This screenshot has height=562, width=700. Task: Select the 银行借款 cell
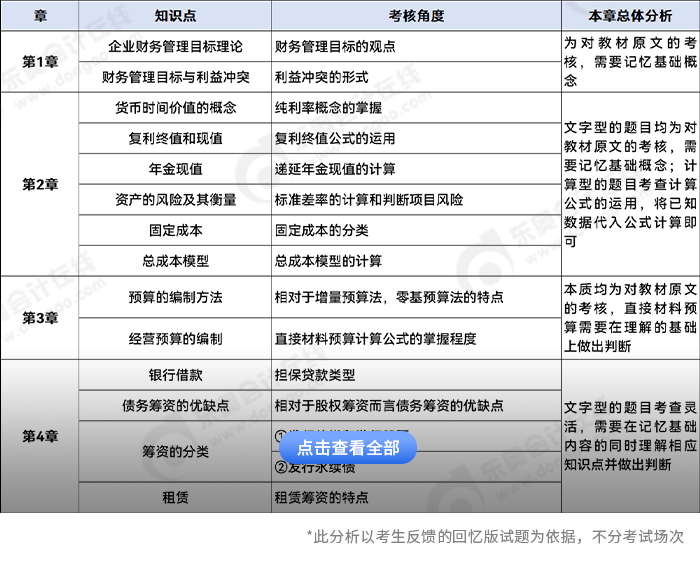pyautogui.click(x=175, y=375)
